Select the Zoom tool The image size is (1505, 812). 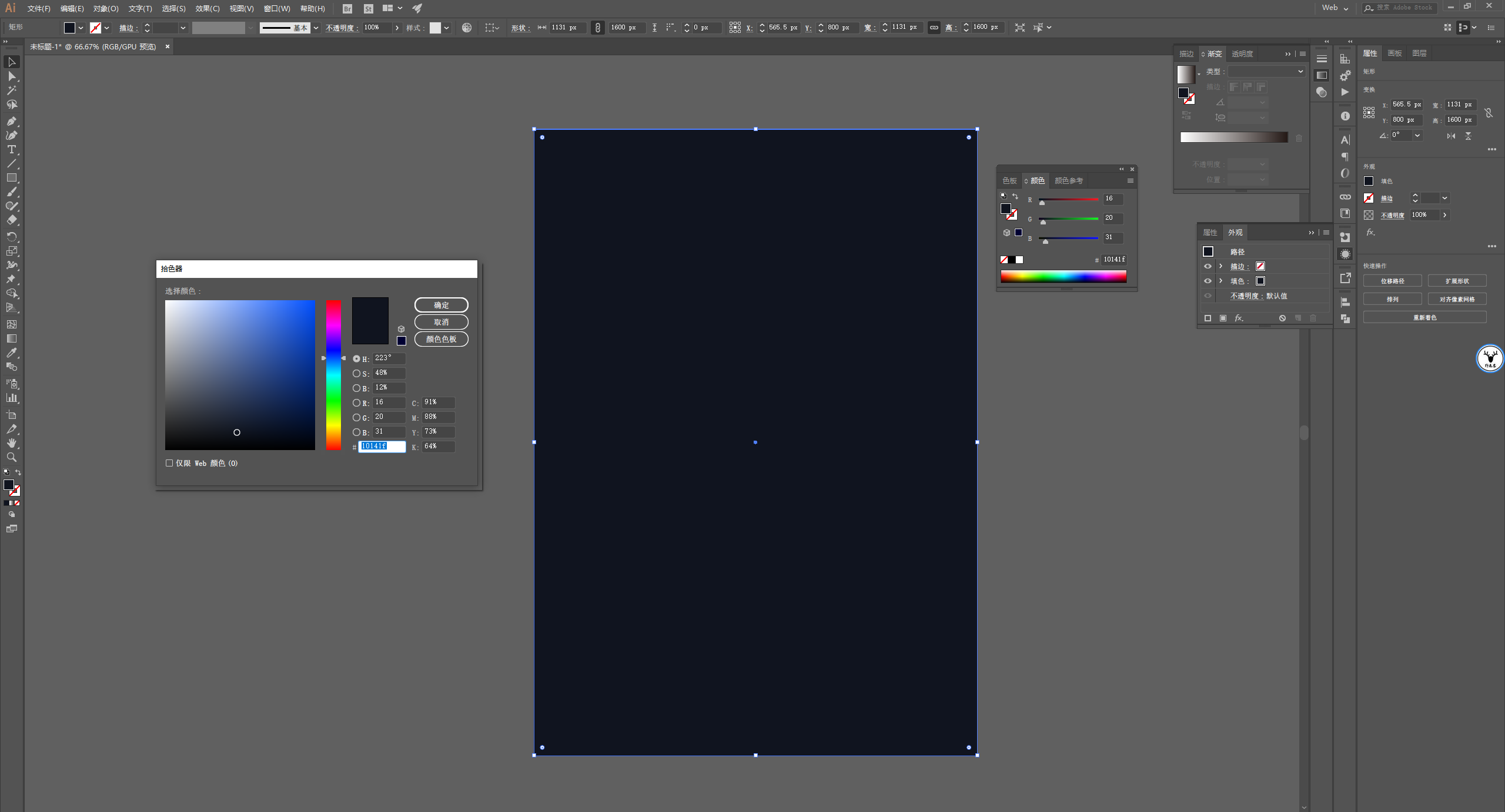(x=11, y=457)
